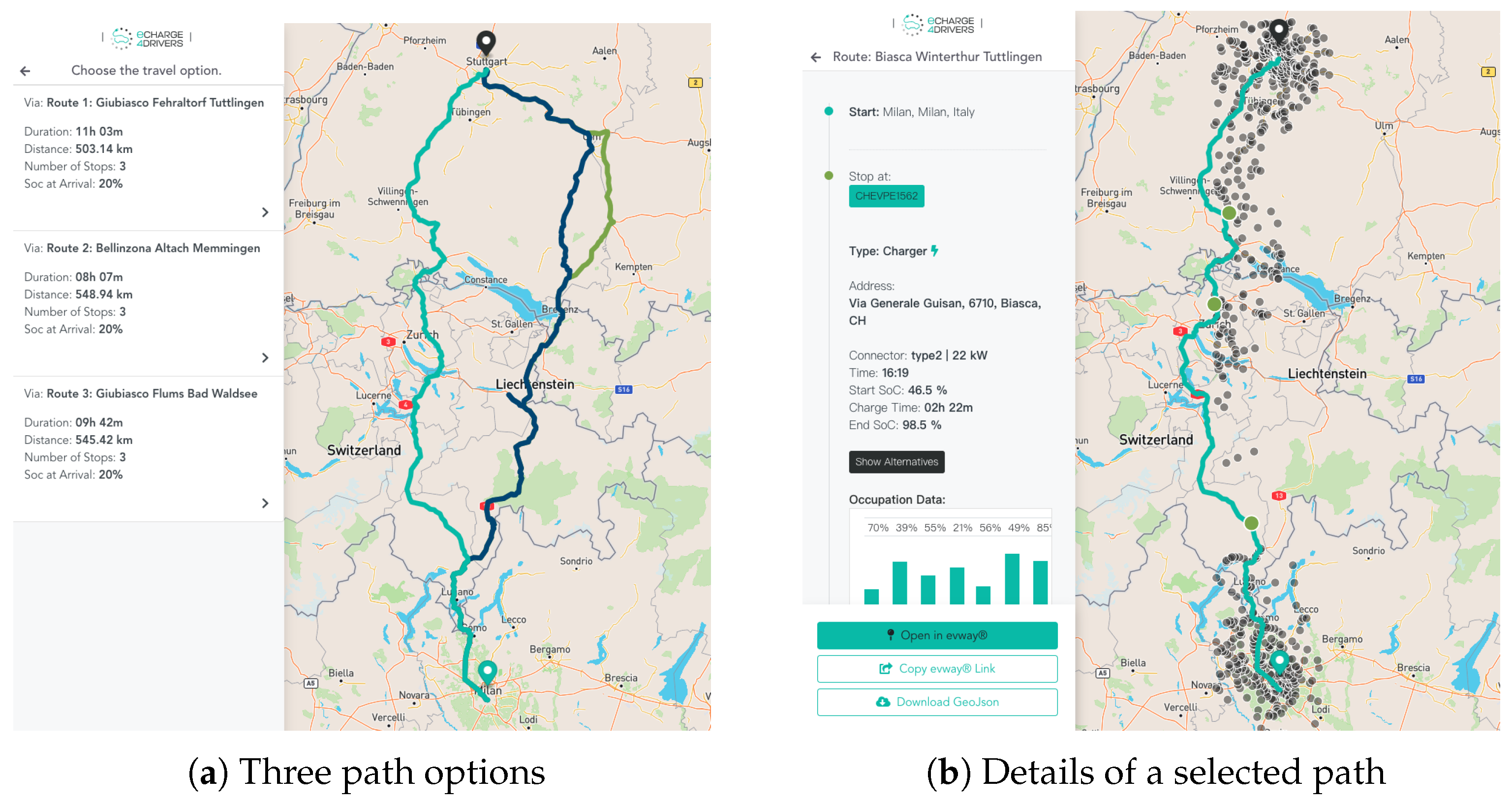
Task: Click the black destination pin at Stuttgart on the left map
Action: 486,41
